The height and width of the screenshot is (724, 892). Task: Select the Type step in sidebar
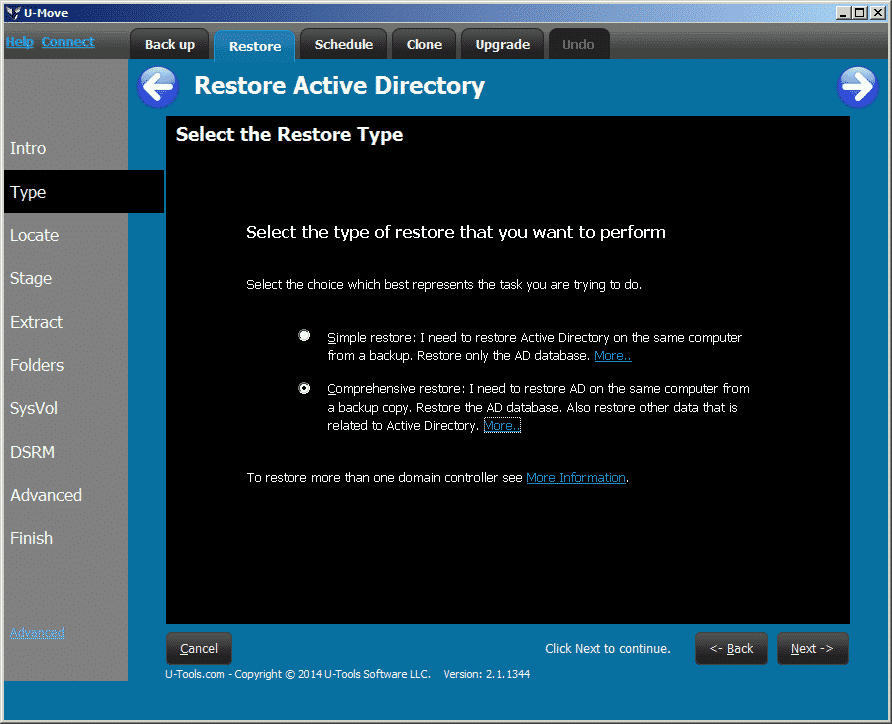(84, 192)
